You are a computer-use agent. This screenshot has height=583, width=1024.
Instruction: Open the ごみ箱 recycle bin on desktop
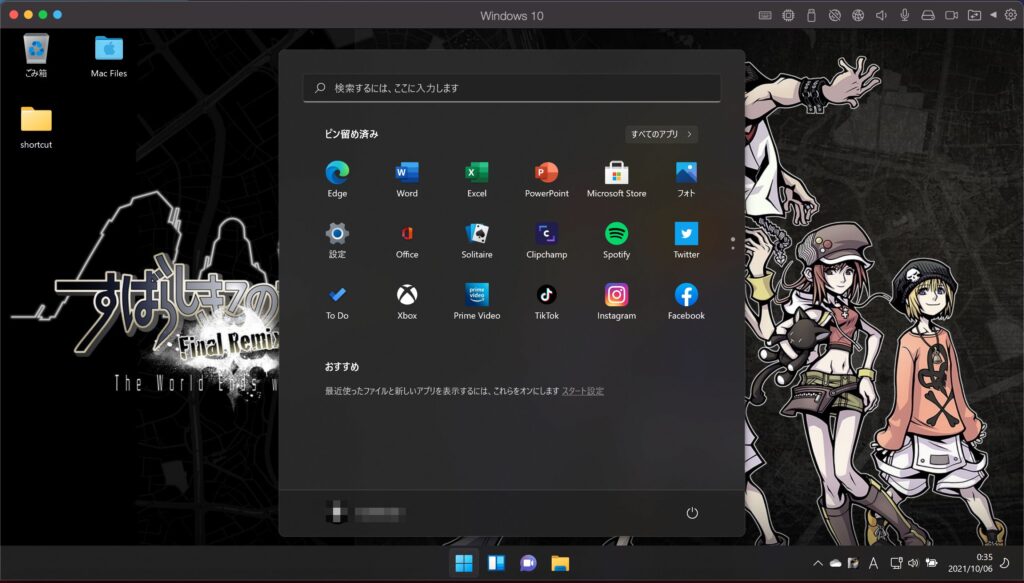coord(36,55)
